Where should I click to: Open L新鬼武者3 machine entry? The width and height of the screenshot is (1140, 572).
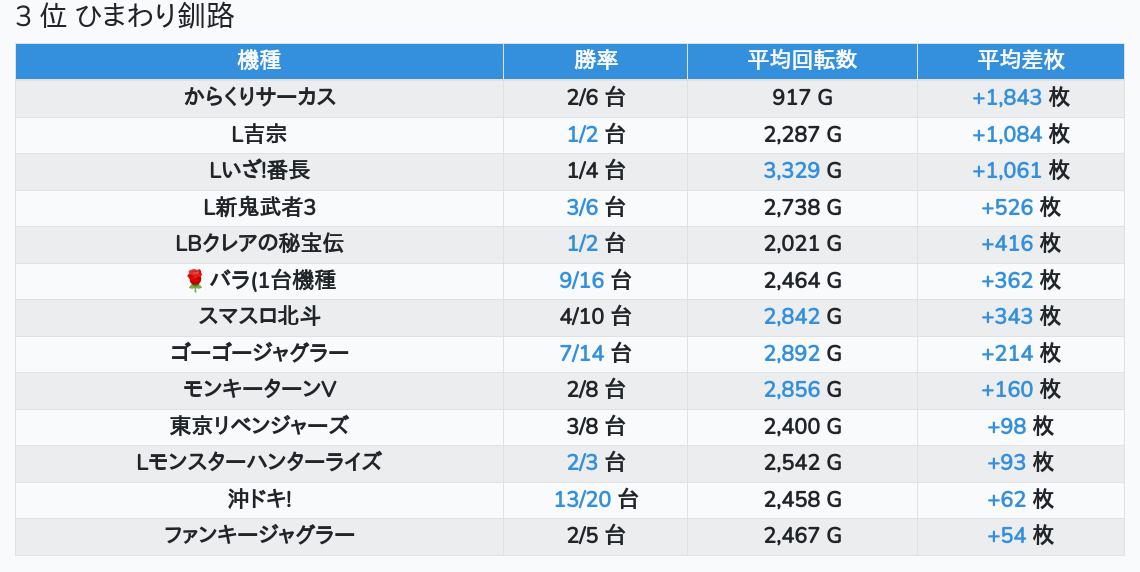pos(259,207)
